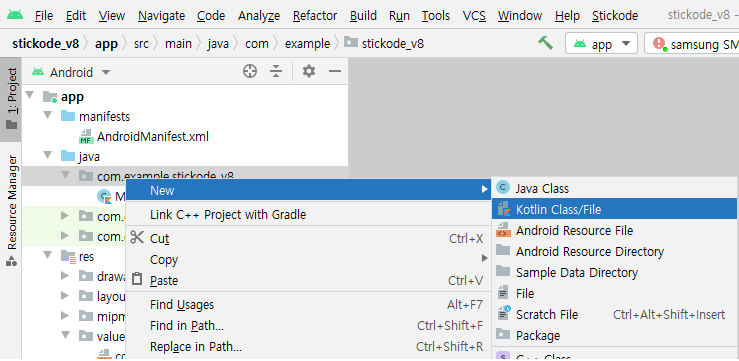Collapse the java folder node
This screenshot has height=361, width=739.
coord(48,156)
